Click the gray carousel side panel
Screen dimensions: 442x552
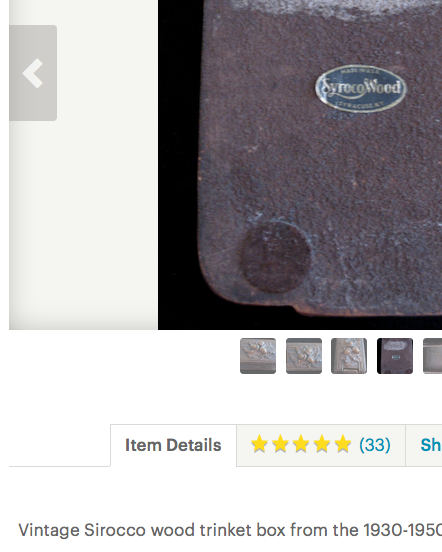[83, 165]
